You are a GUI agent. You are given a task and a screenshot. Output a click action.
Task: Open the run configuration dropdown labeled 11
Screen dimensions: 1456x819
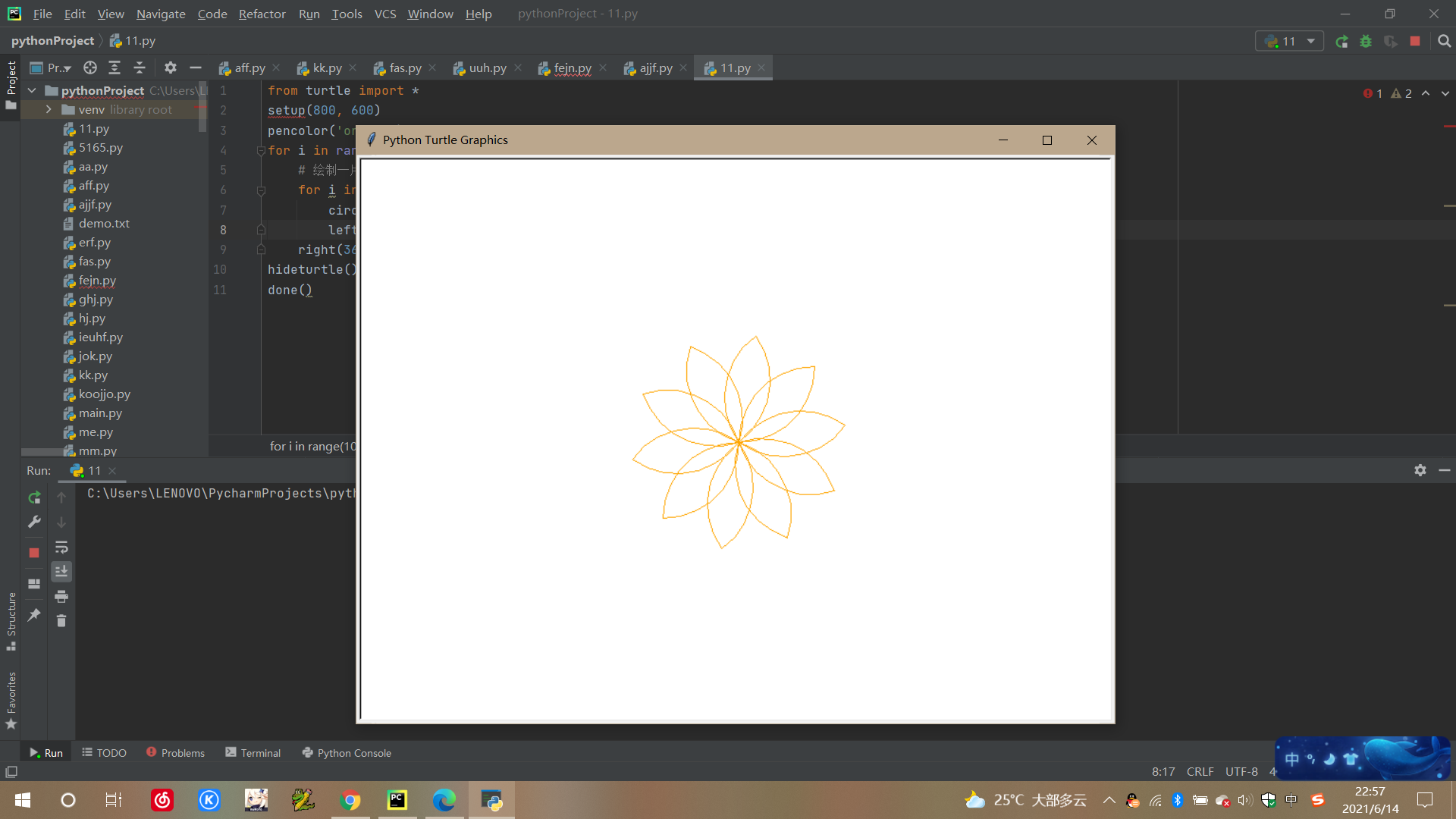click(x=1290, y=42)
